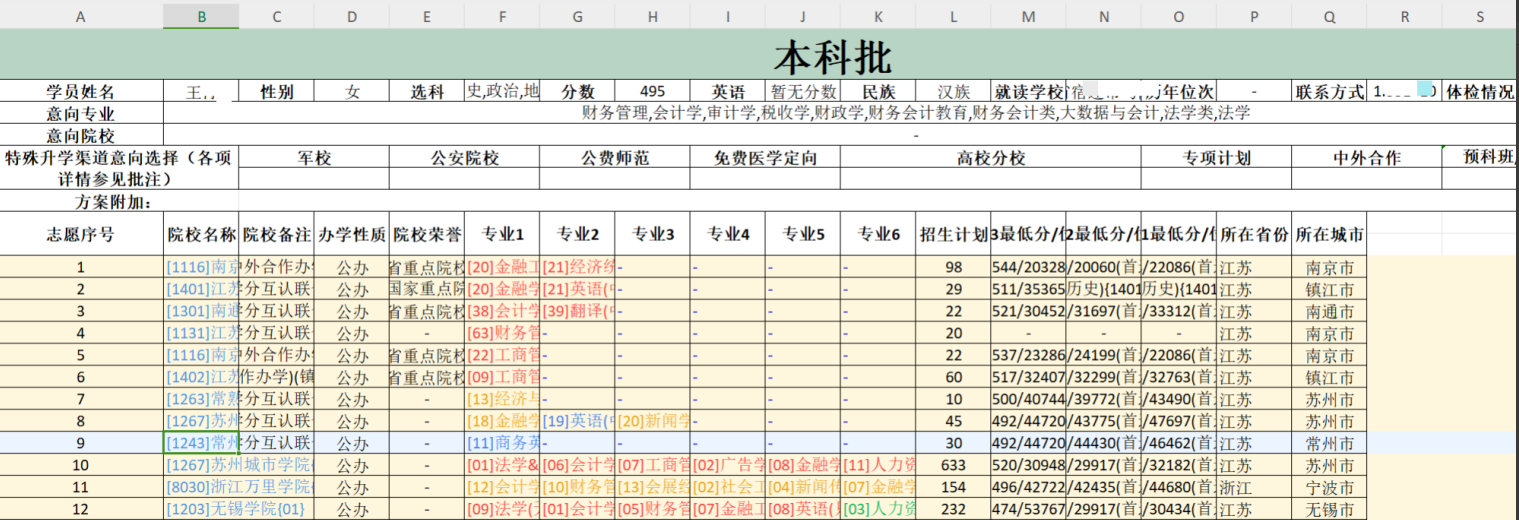
Task: Click the 专项计划 header cell
Action: tap(1216, 157)
